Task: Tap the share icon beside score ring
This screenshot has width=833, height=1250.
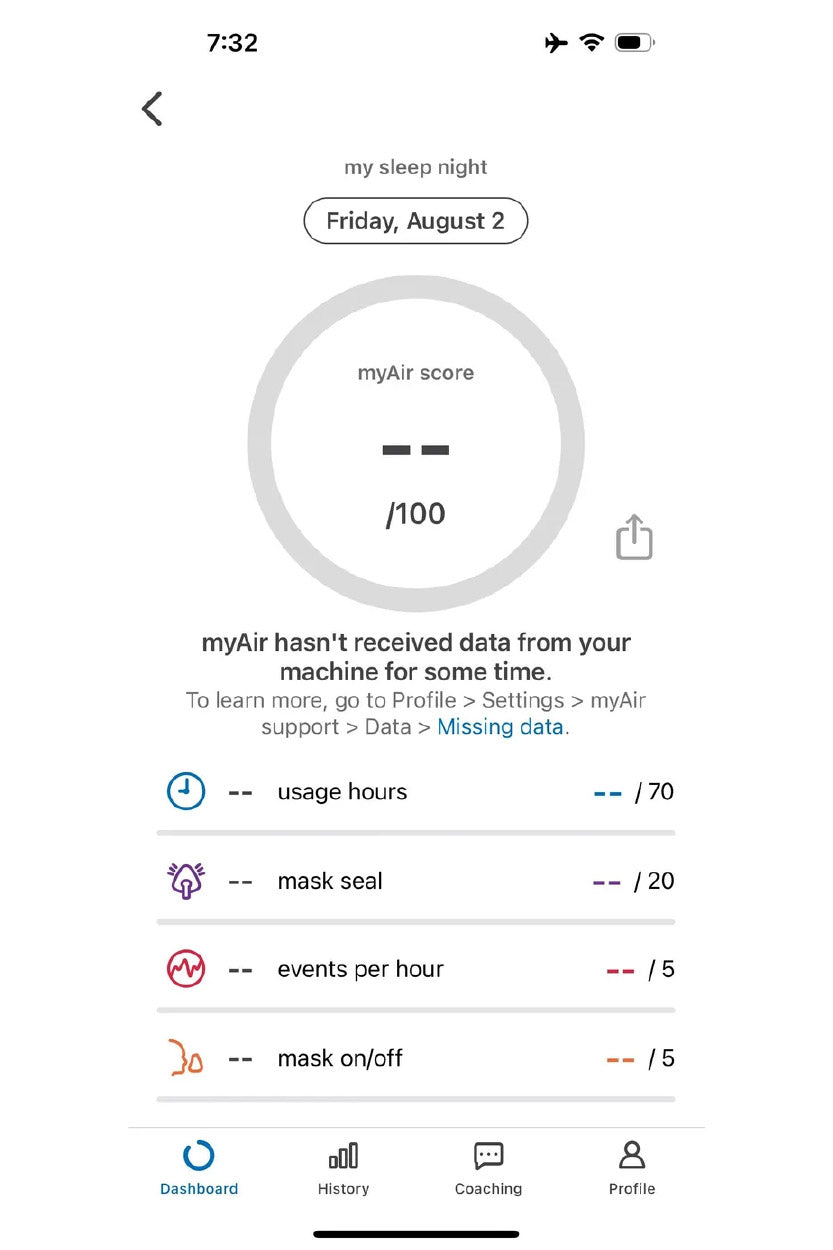Action: pyautogui.click(x=634, y=538)
